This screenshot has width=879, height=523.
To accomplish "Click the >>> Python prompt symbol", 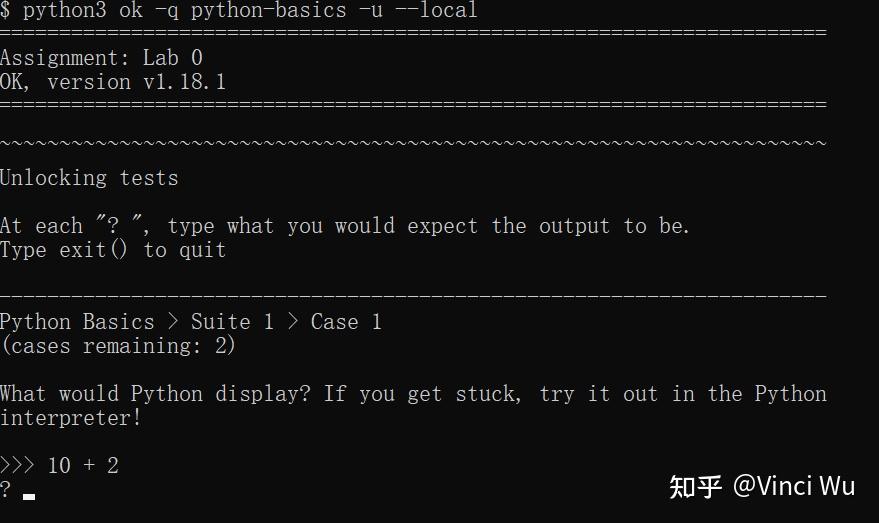I will click(17, 466).
